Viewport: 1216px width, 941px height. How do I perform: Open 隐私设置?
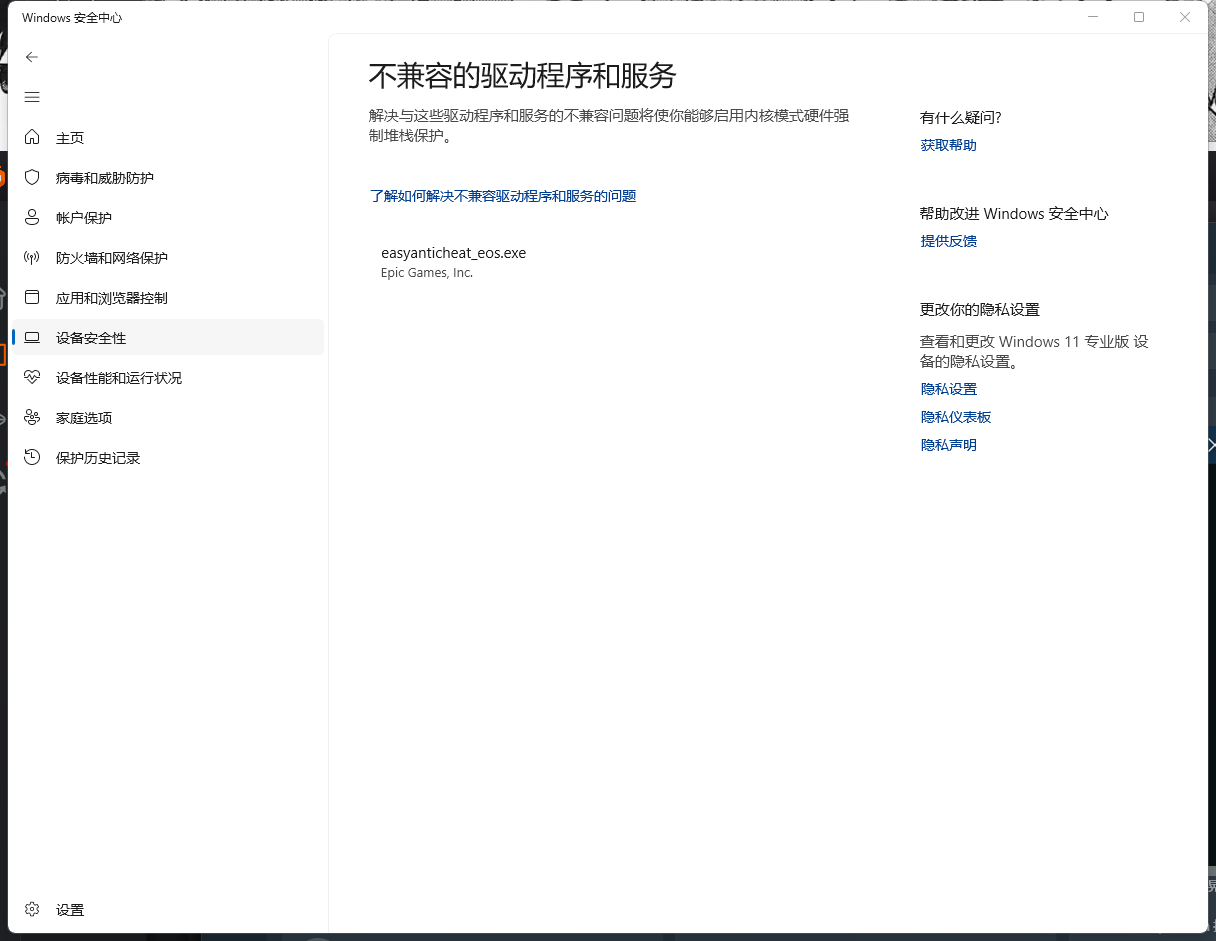(x=947, y=388)
